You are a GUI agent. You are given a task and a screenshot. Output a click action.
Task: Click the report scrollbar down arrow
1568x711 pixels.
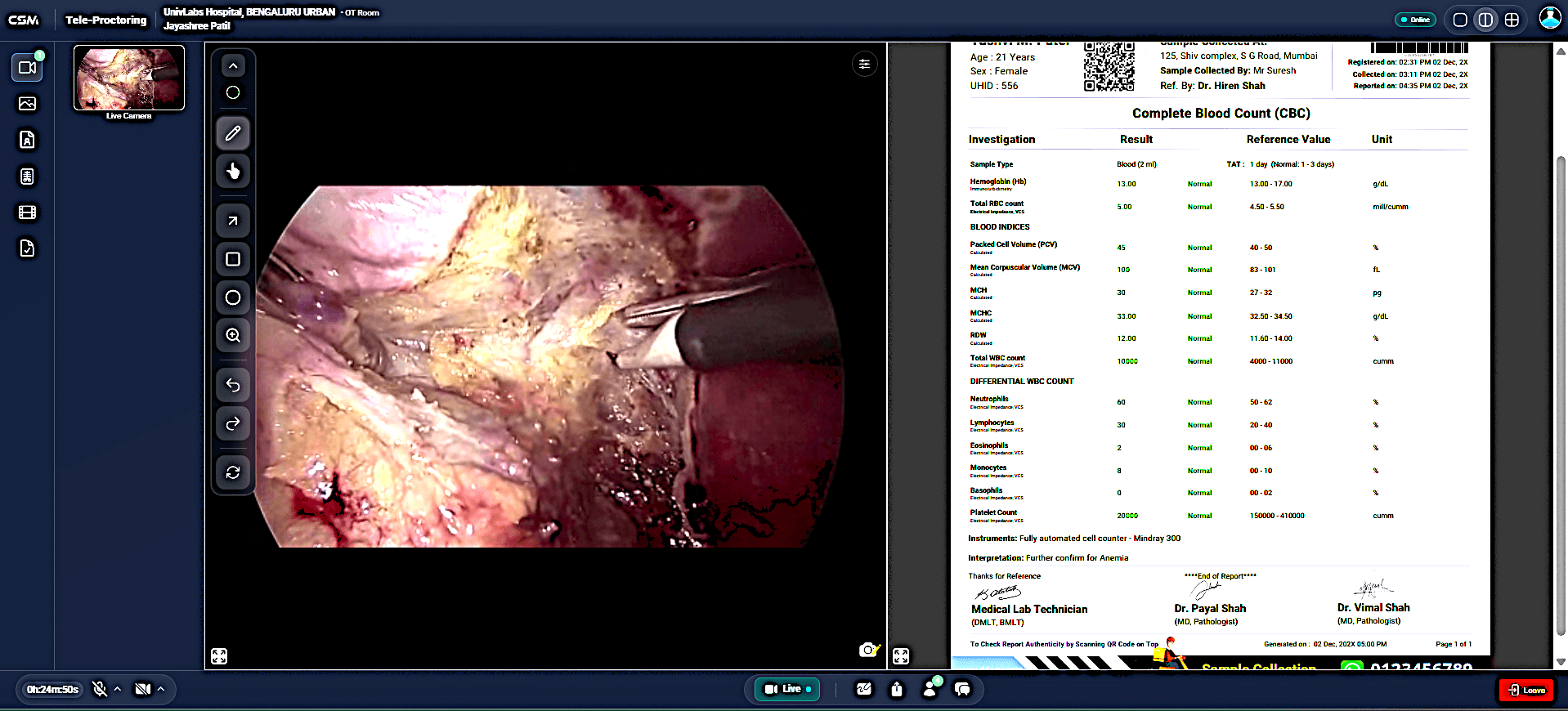tap(1560, 661)
